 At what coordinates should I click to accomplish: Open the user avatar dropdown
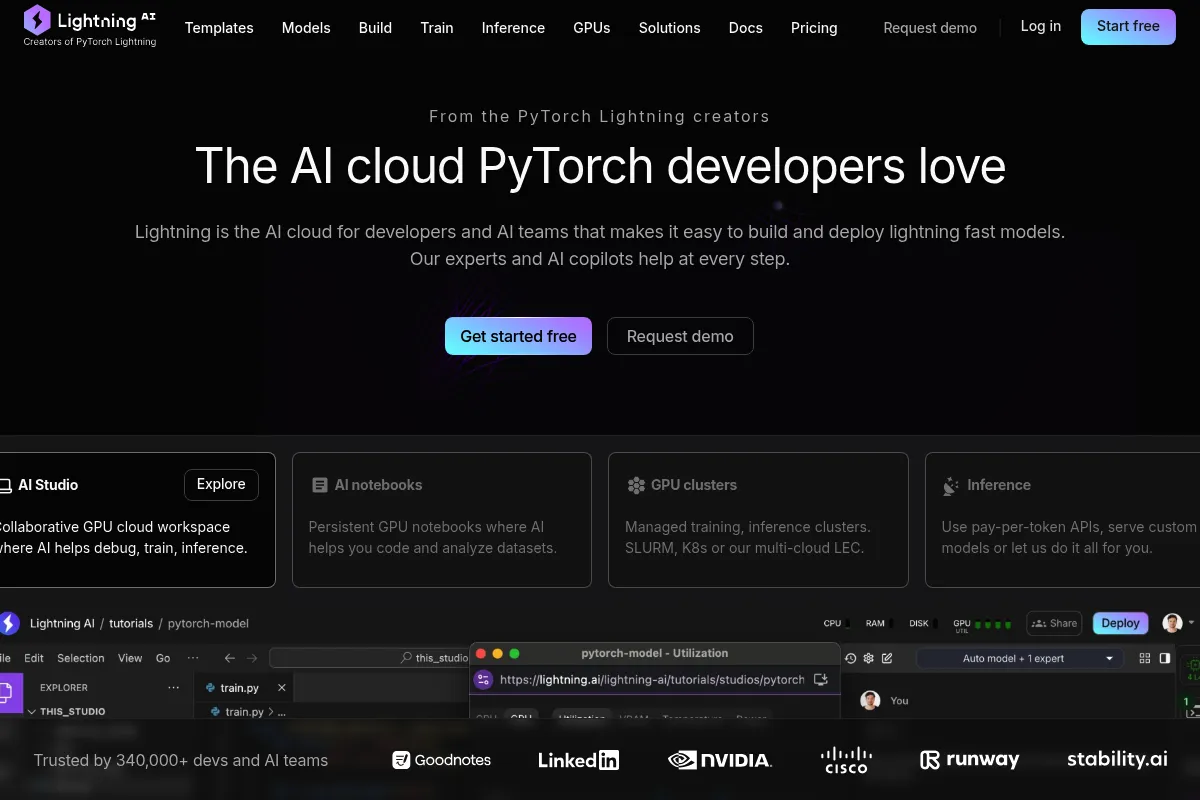coord(1178,623)
